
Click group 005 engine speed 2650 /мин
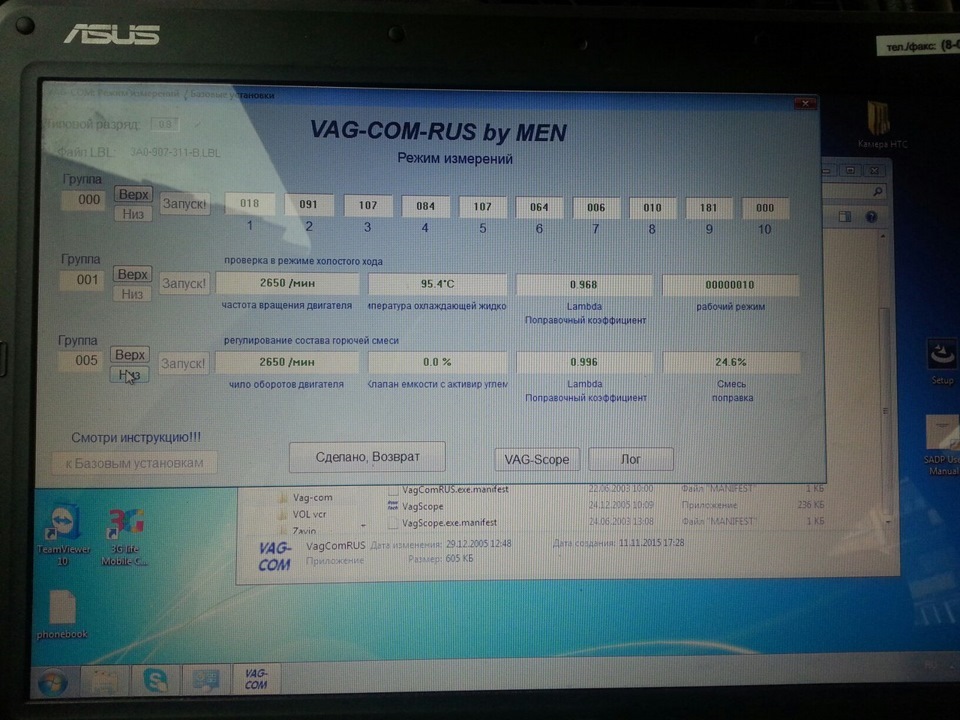(287, 362)
